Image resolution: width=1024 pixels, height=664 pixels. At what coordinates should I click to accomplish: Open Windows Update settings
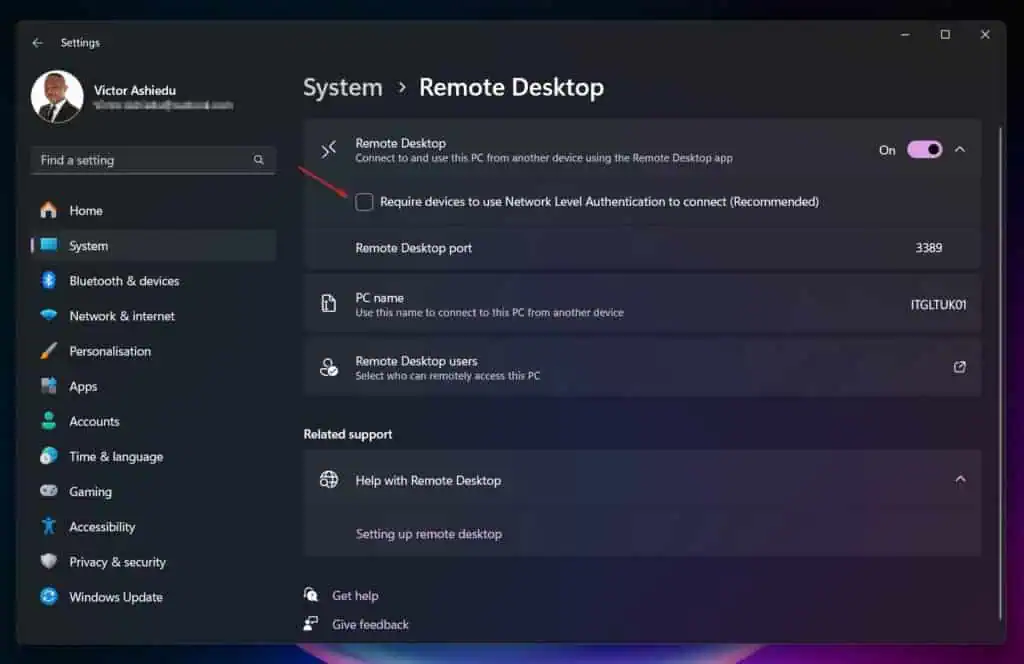(x=153, y=597)
